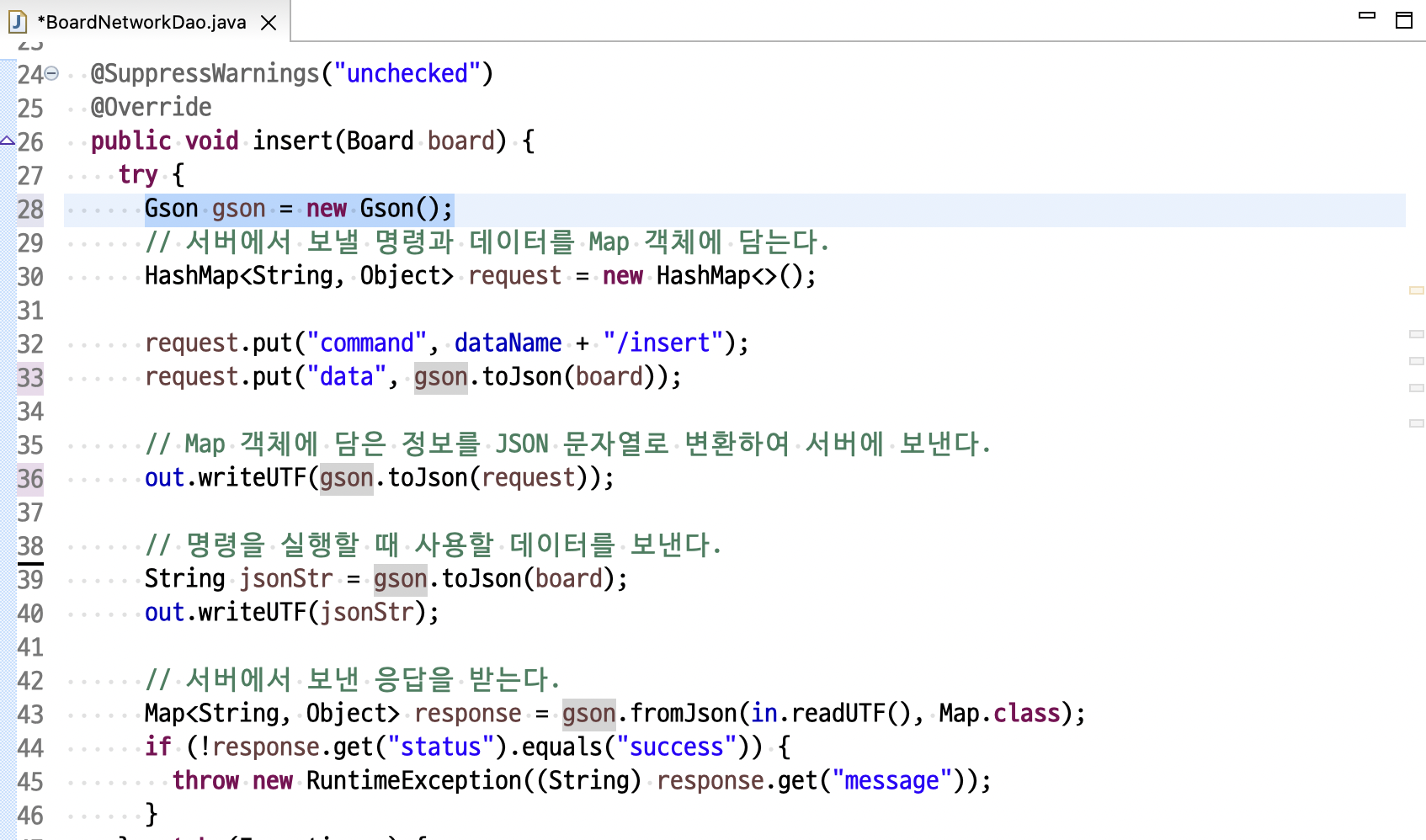Click HashMap<String, Object> type on line 30
1426x840 pixels.
[299, 275]
